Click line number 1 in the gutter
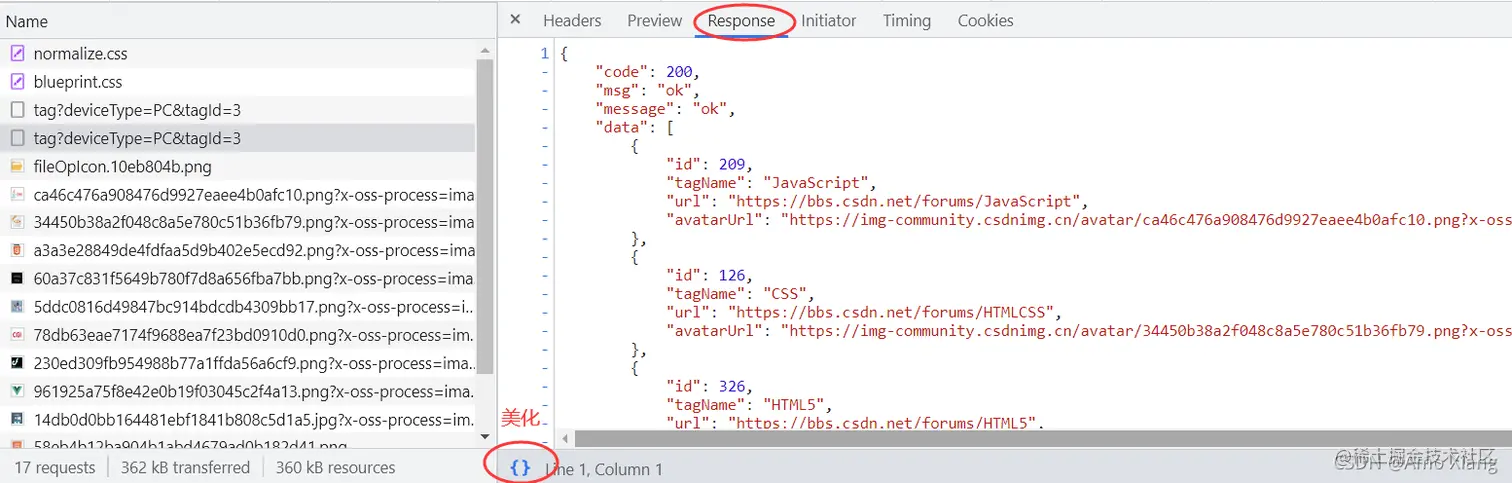The image size is (1512, 483). (544, 54)
